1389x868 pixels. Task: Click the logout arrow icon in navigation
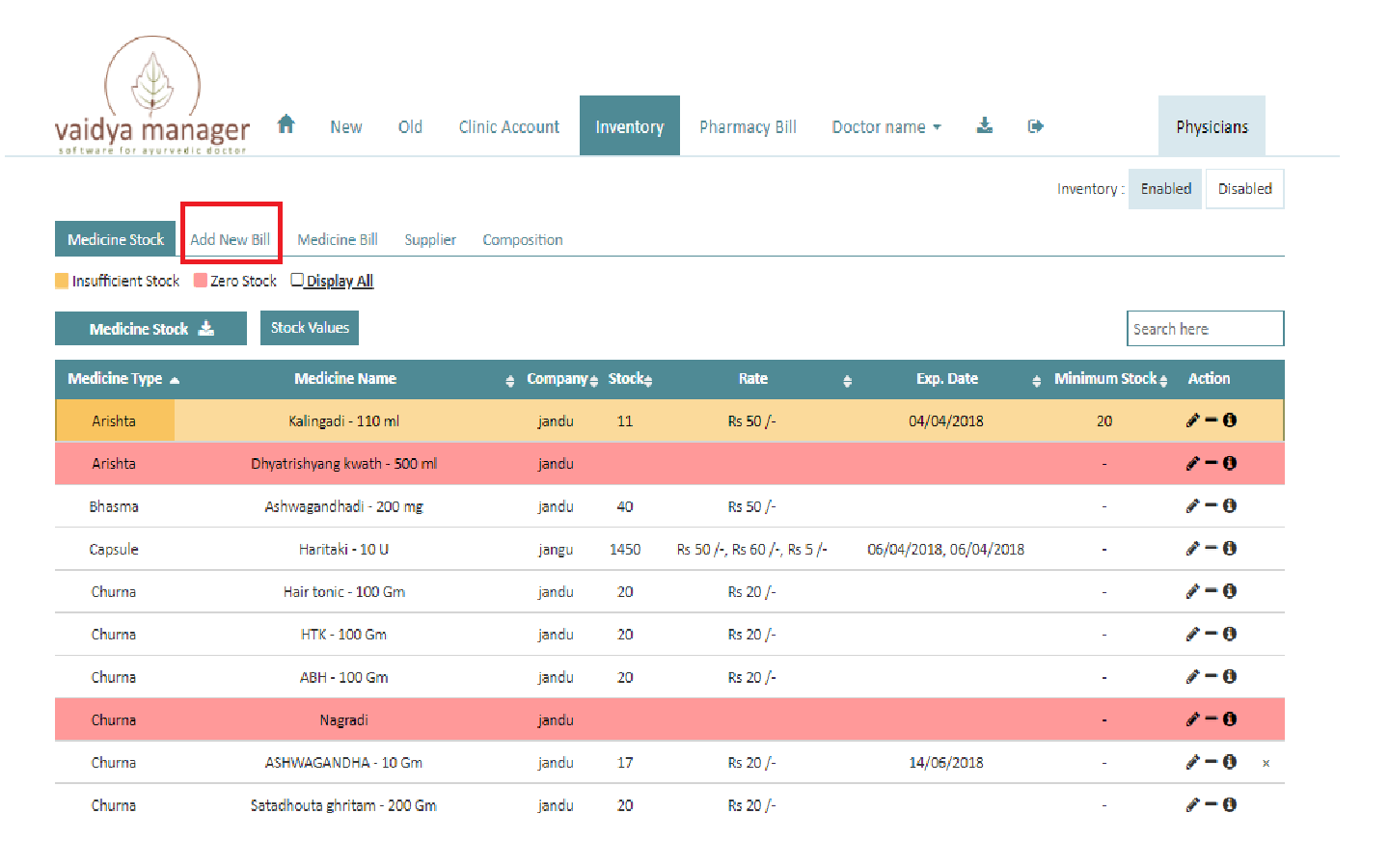[1036, 126]
